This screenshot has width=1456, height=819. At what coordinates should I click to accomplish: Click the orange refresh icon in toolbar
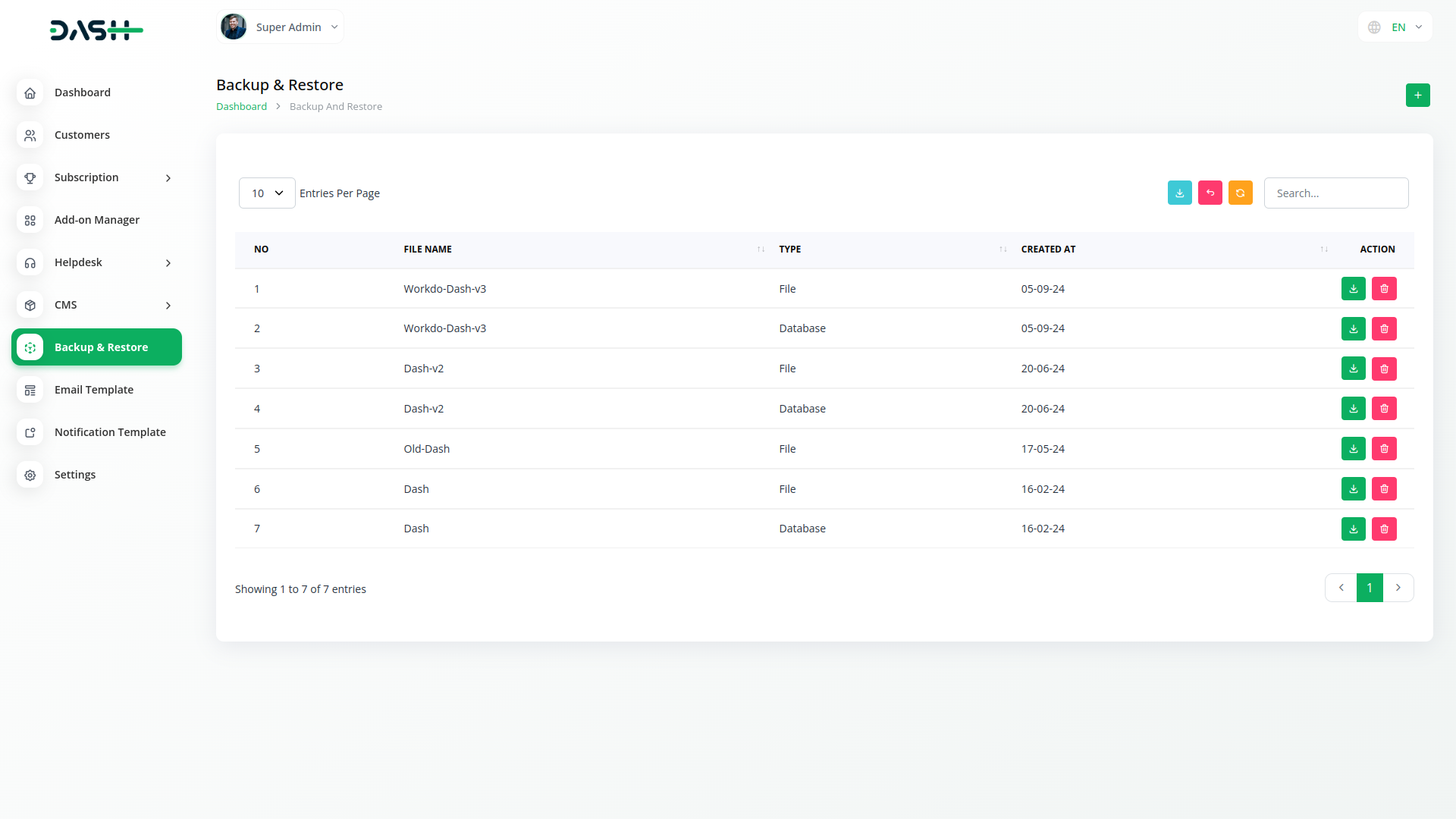click(1240, 193)
